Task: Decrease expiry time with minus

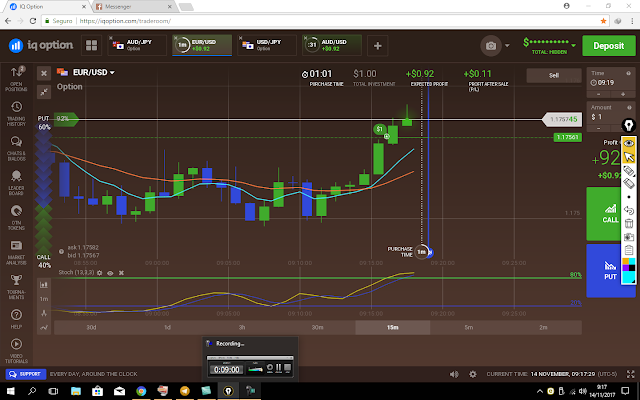Action: (x=598, y=94)
